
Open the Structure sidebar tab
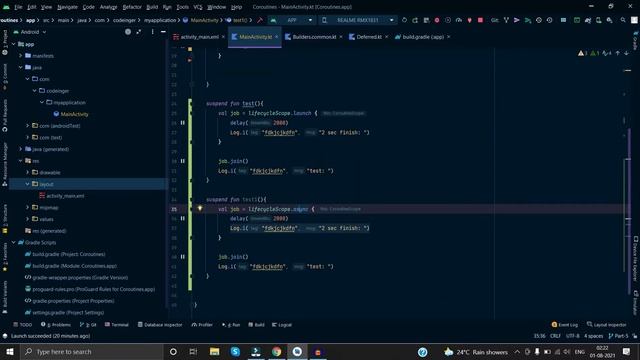[x=5, y=219]
